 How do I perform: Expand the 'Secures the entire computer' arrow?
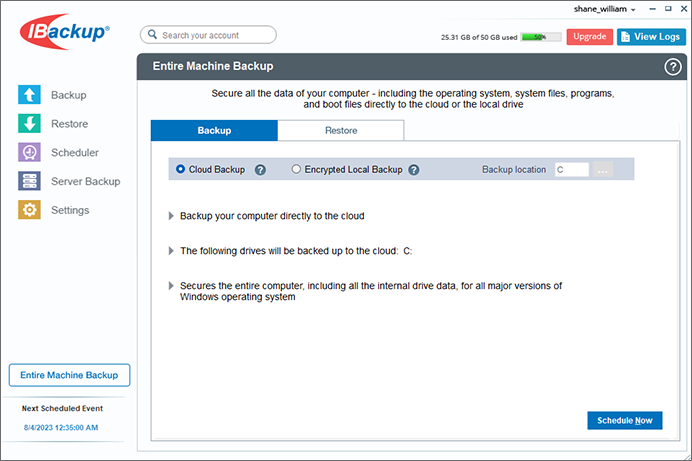pyautogui.click(x=171, y=285)
